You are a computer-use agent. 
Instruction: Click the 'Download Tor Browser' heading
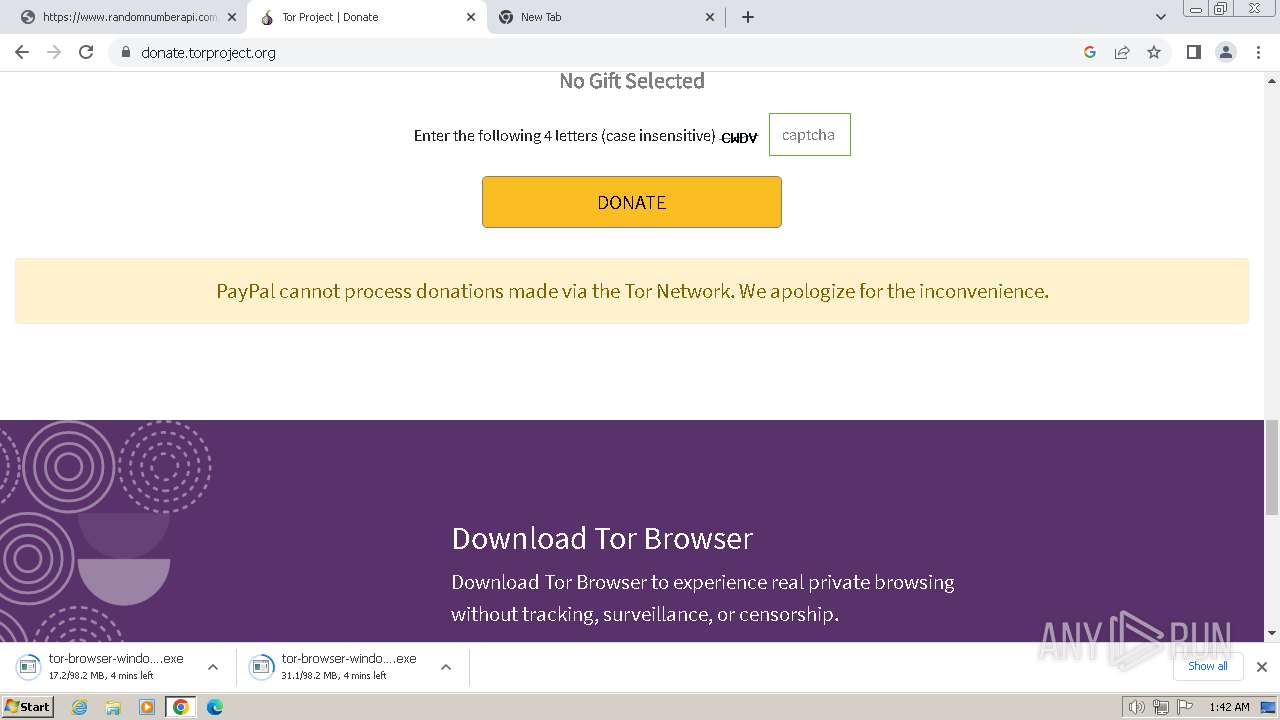pos(602,538)
